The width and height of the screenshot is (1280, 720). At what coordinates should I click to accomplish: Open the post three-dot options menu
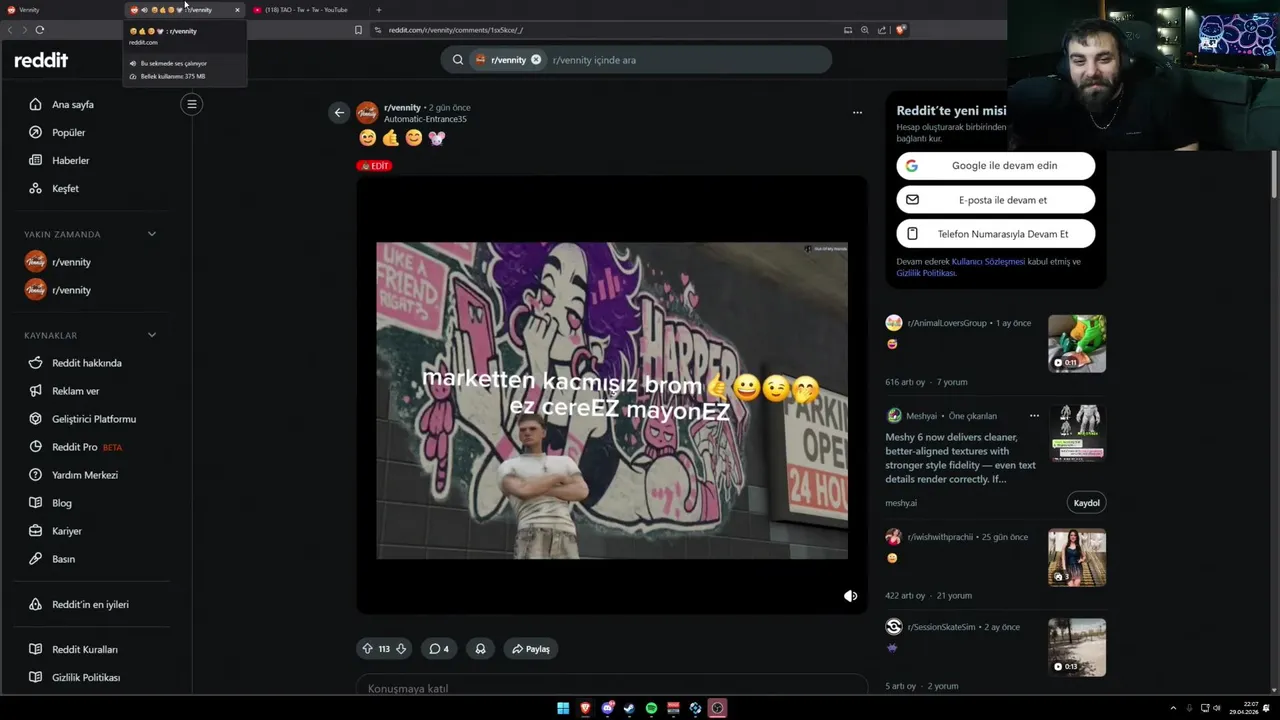(857, 112)
